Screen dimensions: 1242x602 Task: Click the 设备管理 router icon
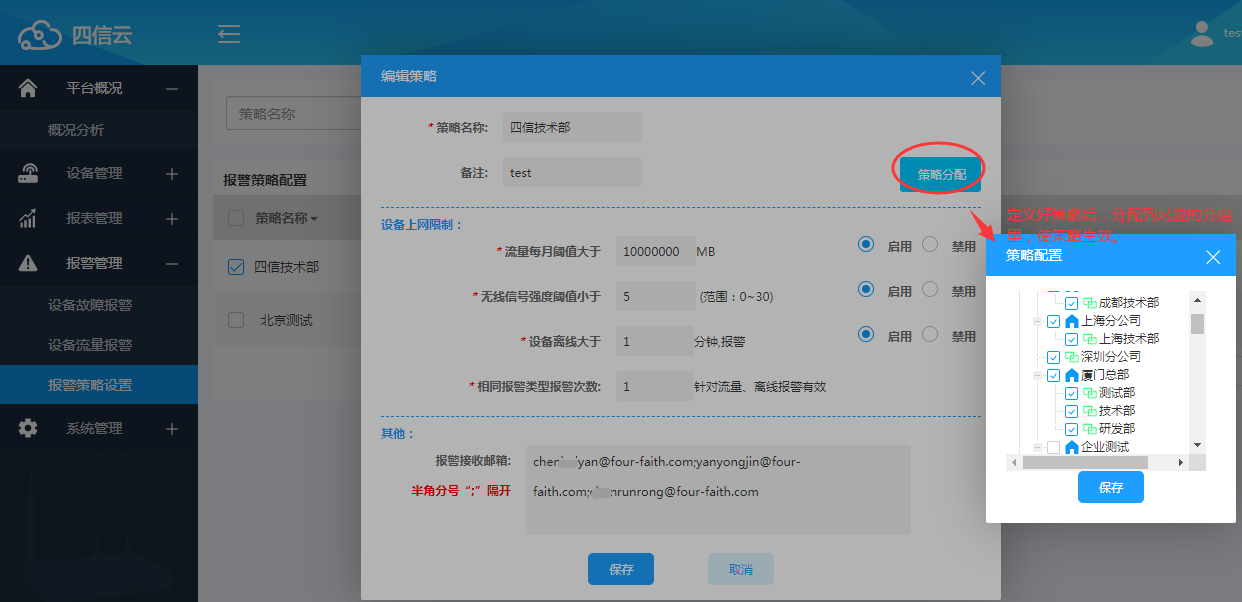pos(28,173)
